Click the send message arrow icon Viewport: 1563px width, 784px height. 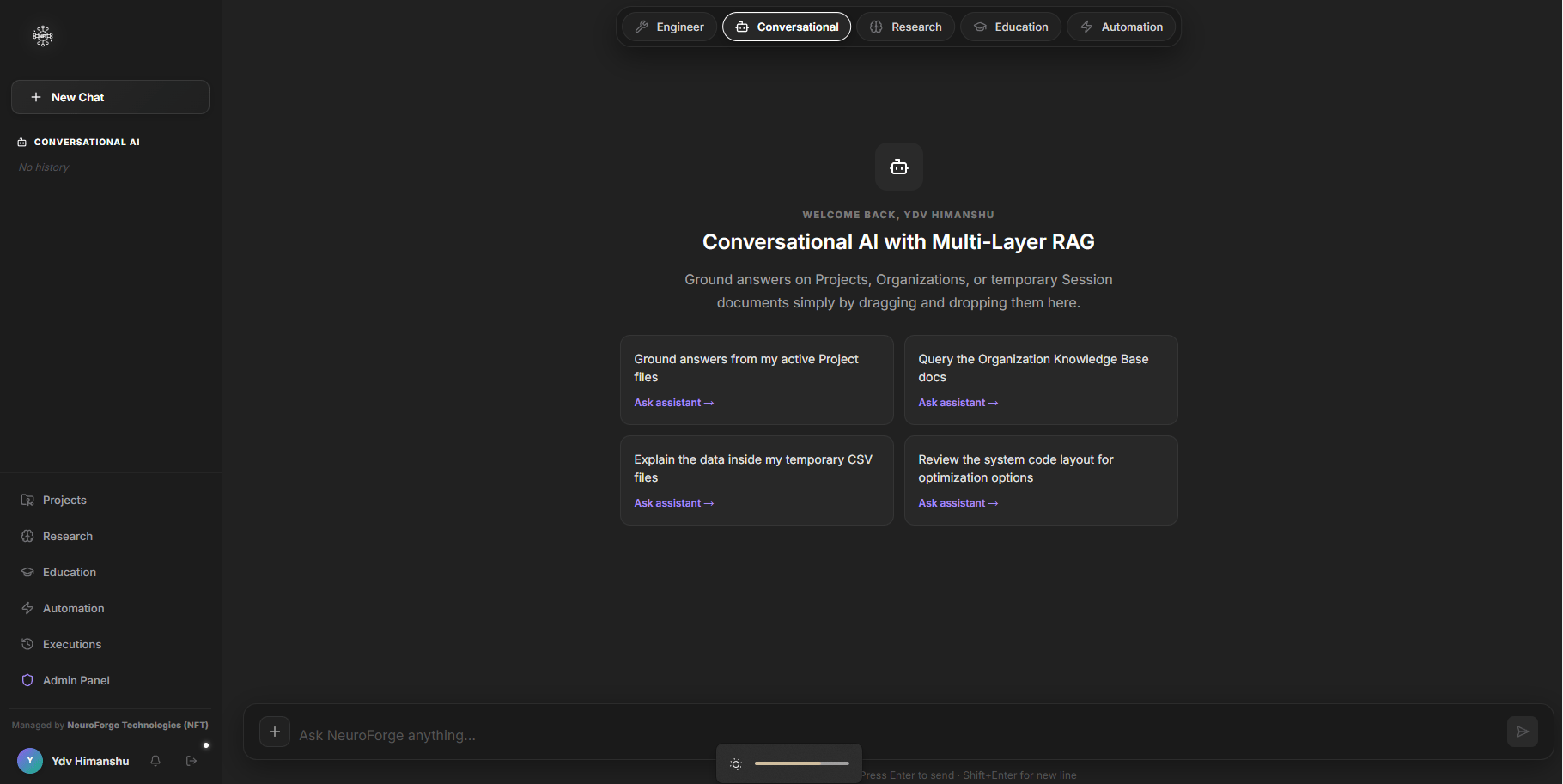coord(1523,732)
